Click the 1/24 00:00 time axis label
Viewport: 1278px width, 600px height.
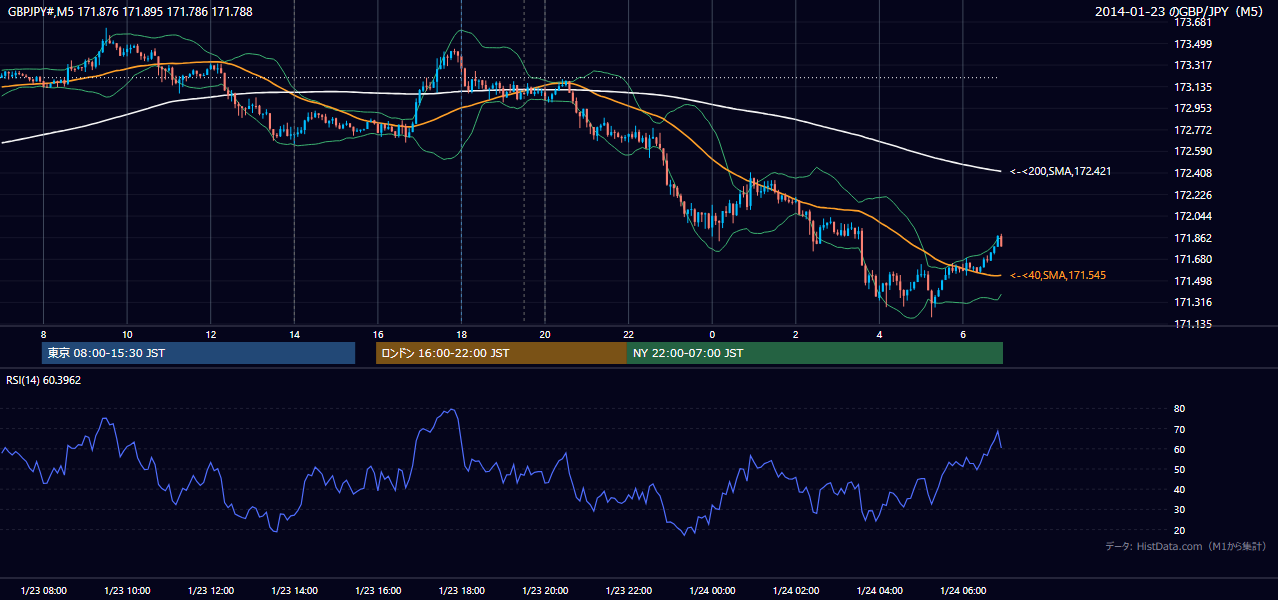point(712,591)
